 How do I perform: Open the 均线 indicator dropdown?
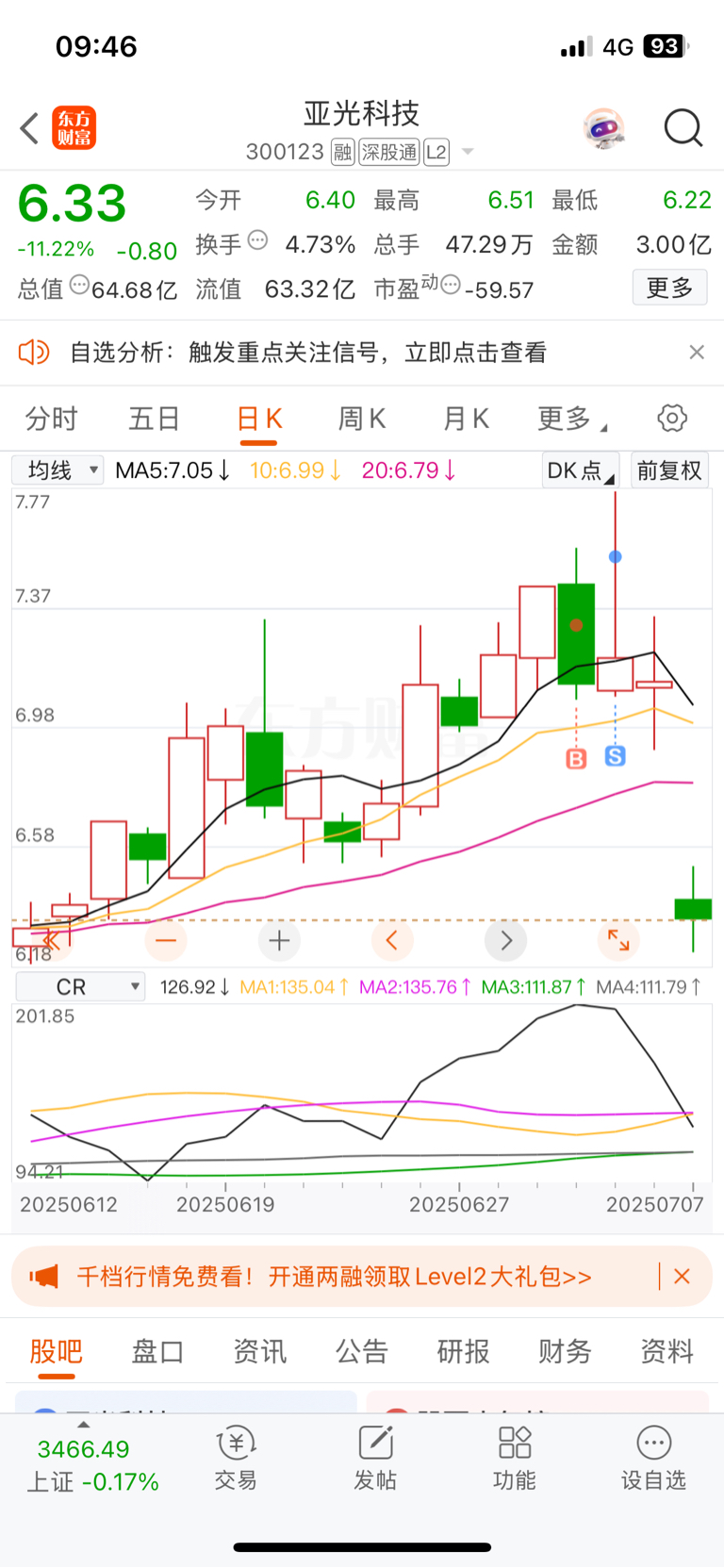coord(58,470)
